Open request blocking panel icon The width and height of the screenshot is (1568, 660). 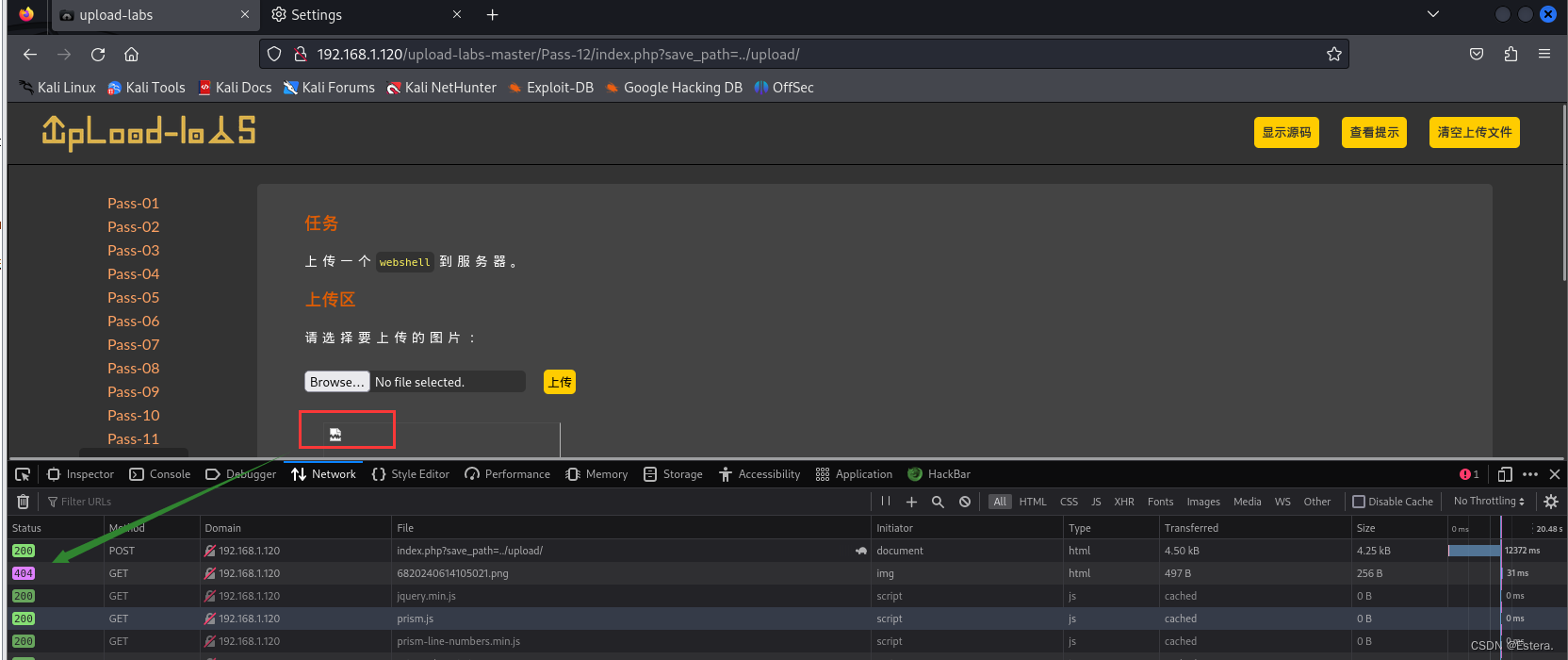(x=965, y=502)
